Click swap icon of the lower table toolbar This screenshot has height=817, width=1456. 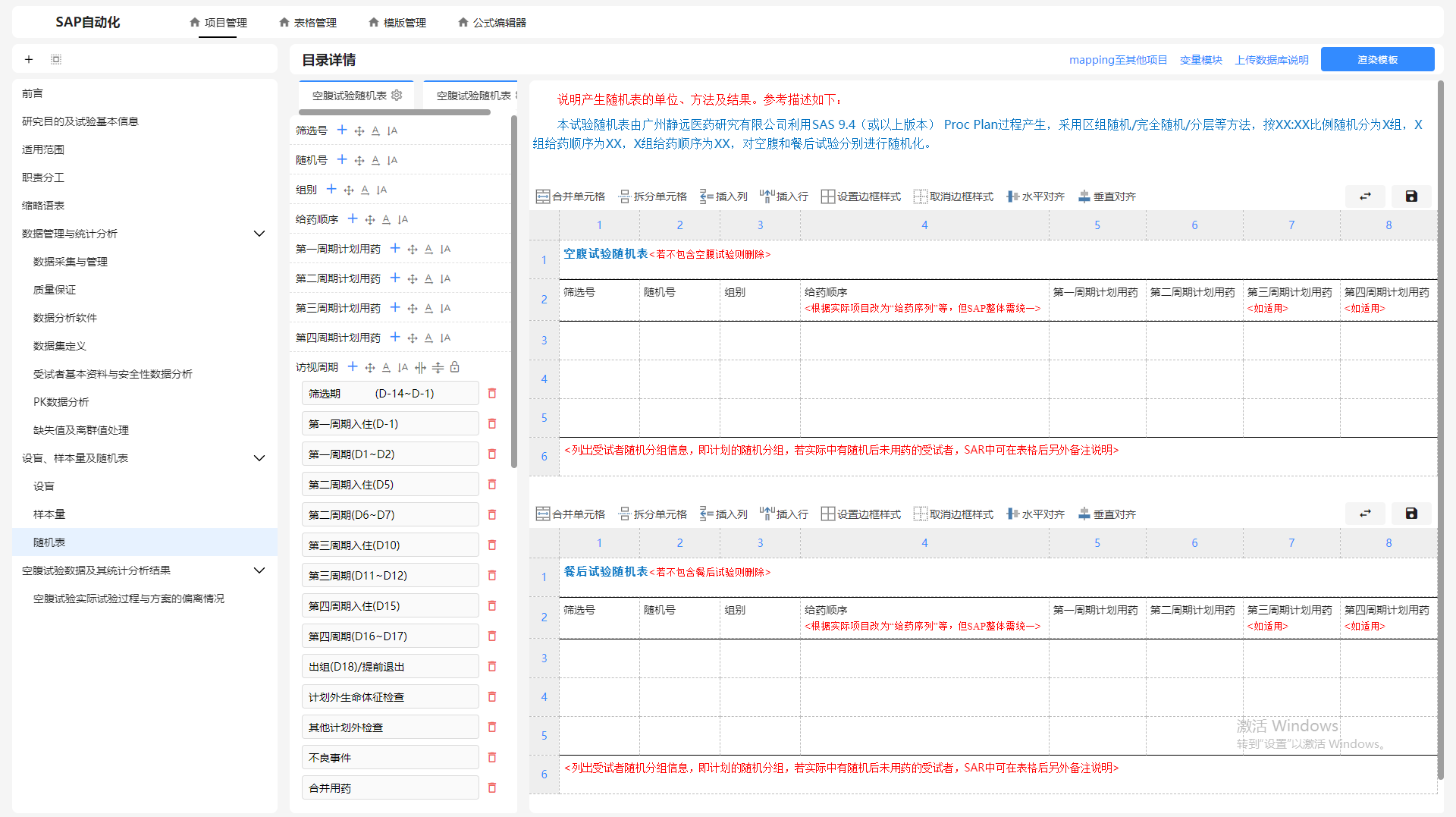(1366, 514)
